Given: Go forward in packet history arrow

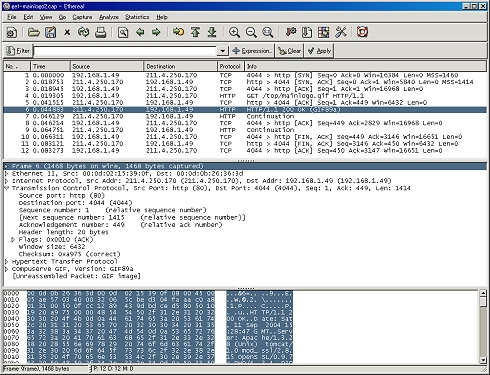Looking at the screenshot, I should tap(156, 32).
